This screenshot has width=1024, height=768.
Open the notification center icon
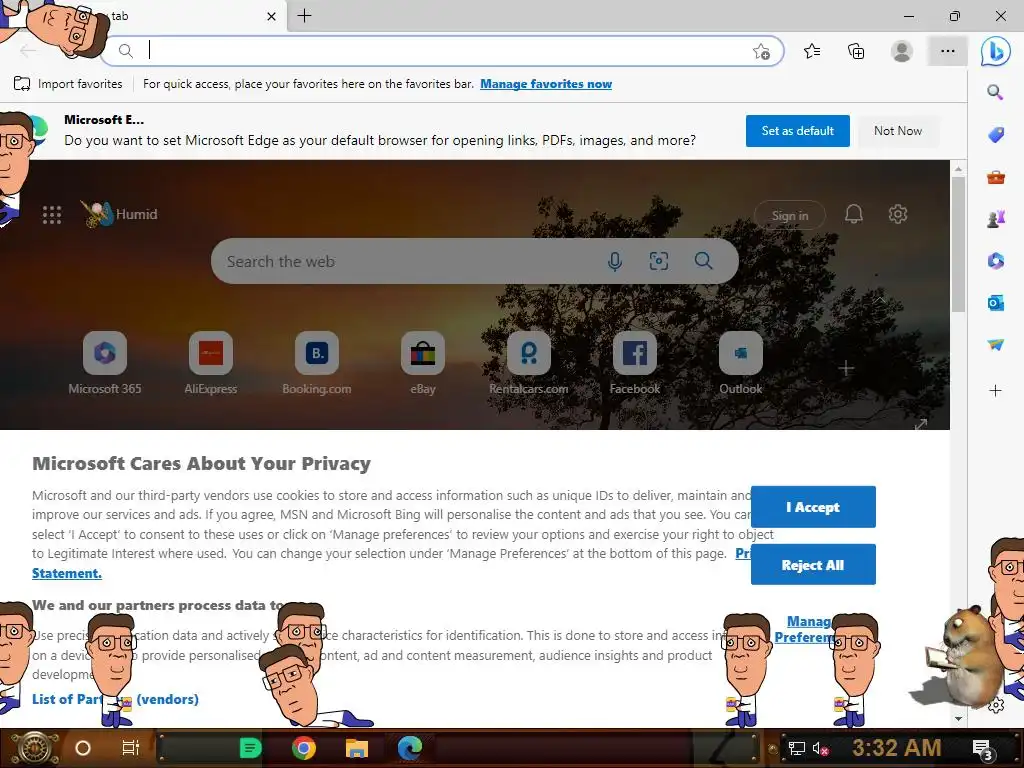pyautogui.click(x=983, y=749)
